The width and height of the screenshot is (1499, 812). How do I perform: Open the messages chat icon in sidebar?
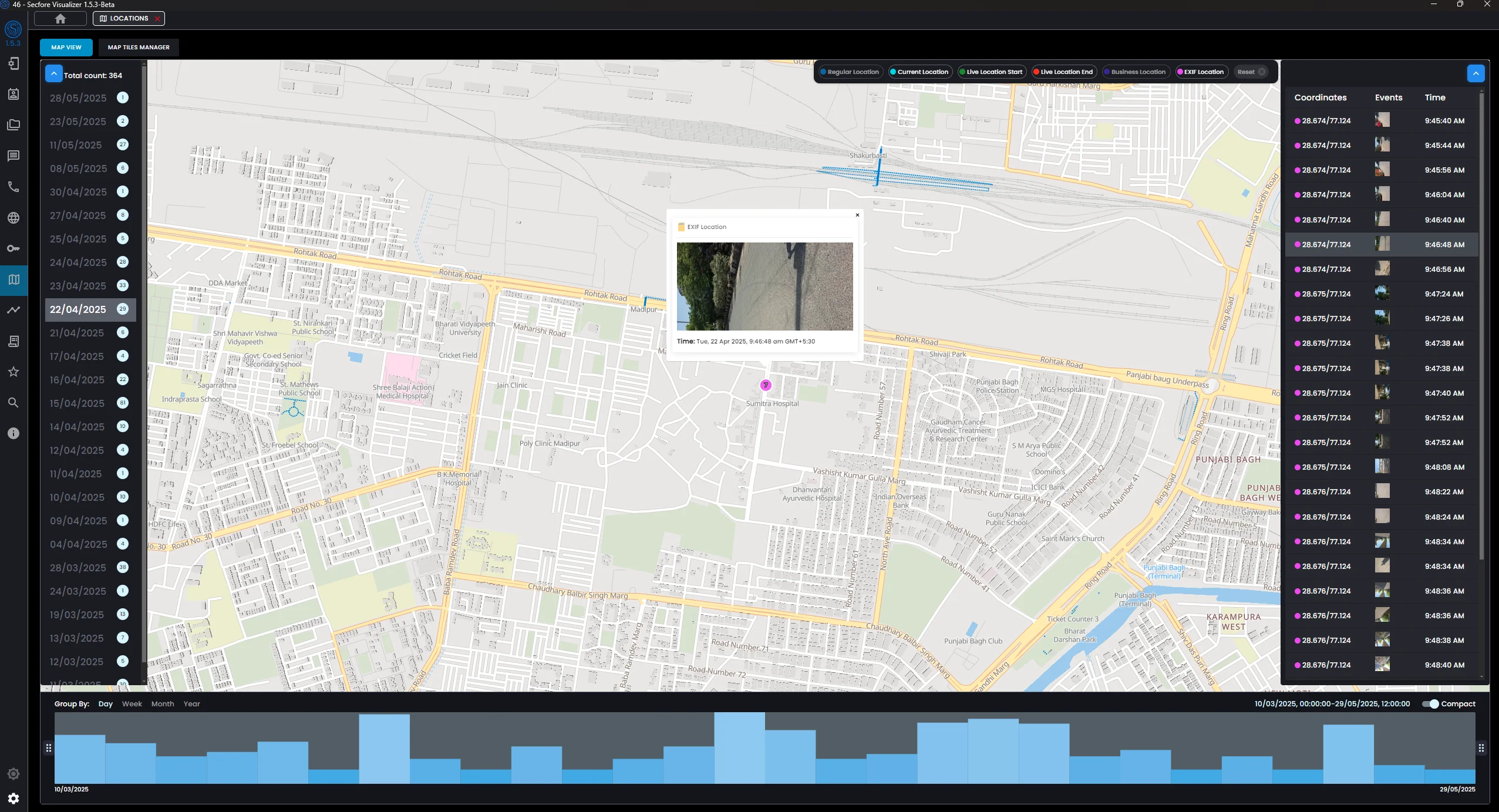tap(13, 156)
